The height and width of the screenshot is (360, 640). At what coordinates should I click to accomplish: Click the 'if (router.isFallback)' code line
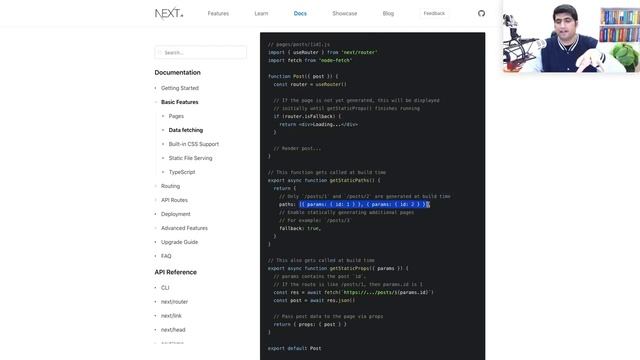pos(307,116)
